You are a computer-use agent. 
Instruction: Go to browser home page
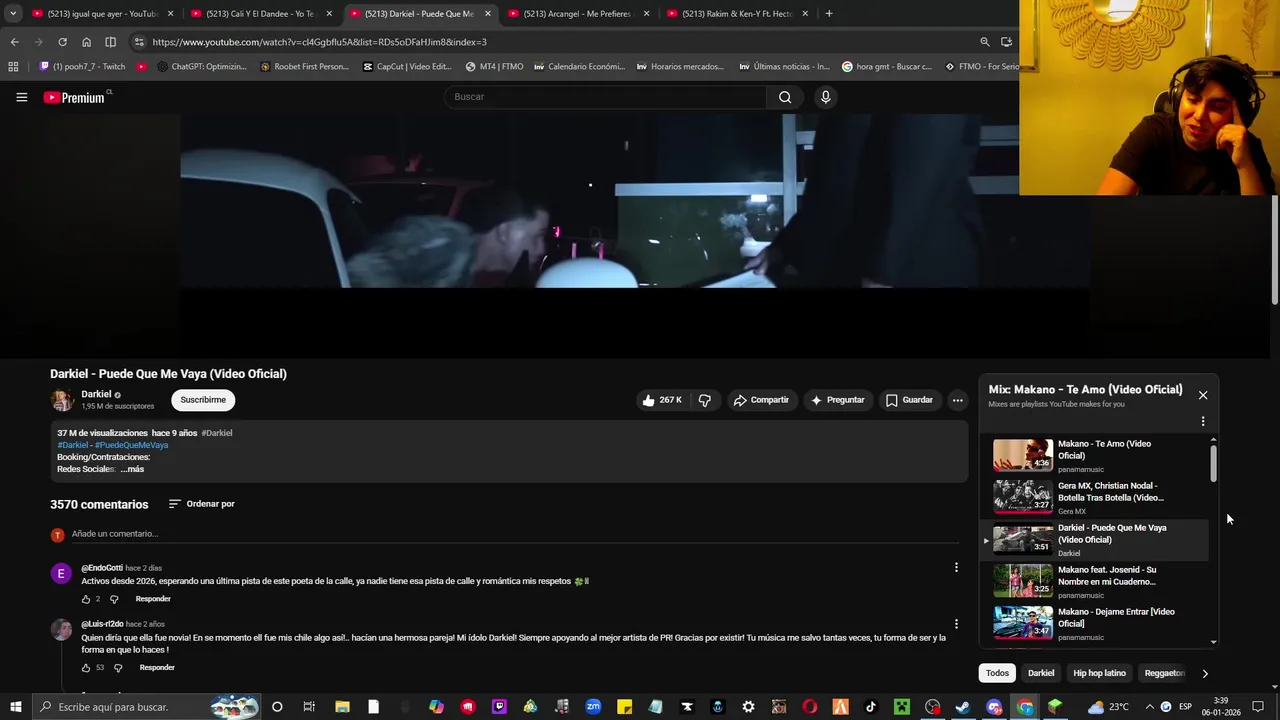pyautogui.click(x=86, y=42)
